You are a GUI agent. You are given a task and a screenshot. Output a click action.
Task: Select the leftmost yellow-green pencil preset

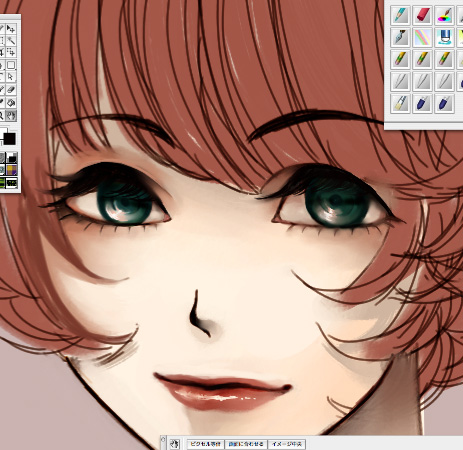coord(400,59)
